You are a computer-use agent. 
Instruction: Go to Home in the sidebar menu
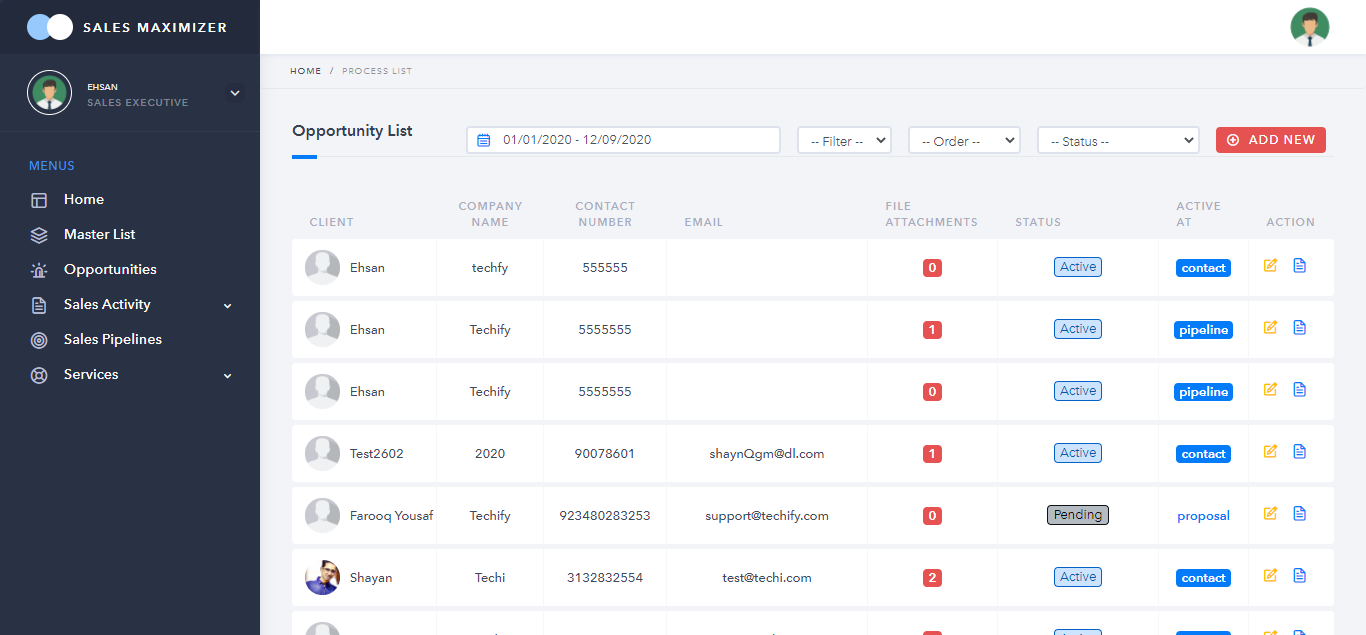pyautogui.click(x=84, y=199)
